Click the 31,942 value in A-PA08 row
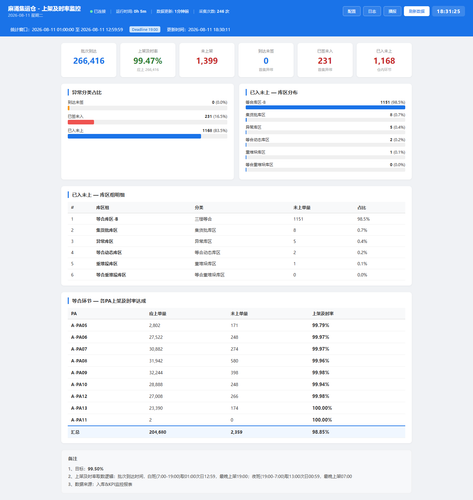Screen dimensions: 473x500 pyautogui.click(x=156, y=361)
